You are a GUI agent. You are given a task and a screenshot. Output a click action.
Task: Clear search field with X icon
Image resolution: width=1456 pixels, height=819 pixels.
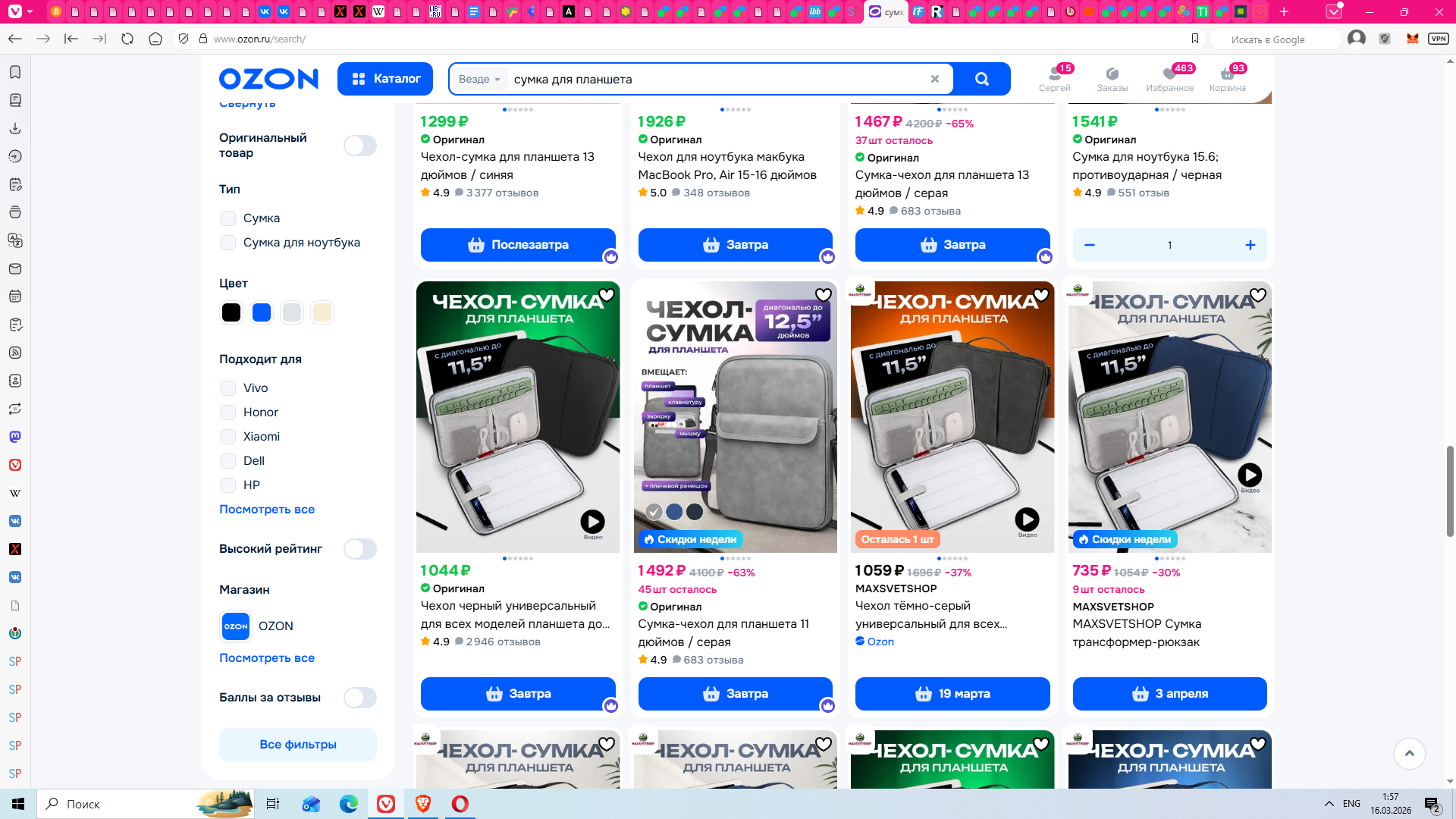click(934, 79)
